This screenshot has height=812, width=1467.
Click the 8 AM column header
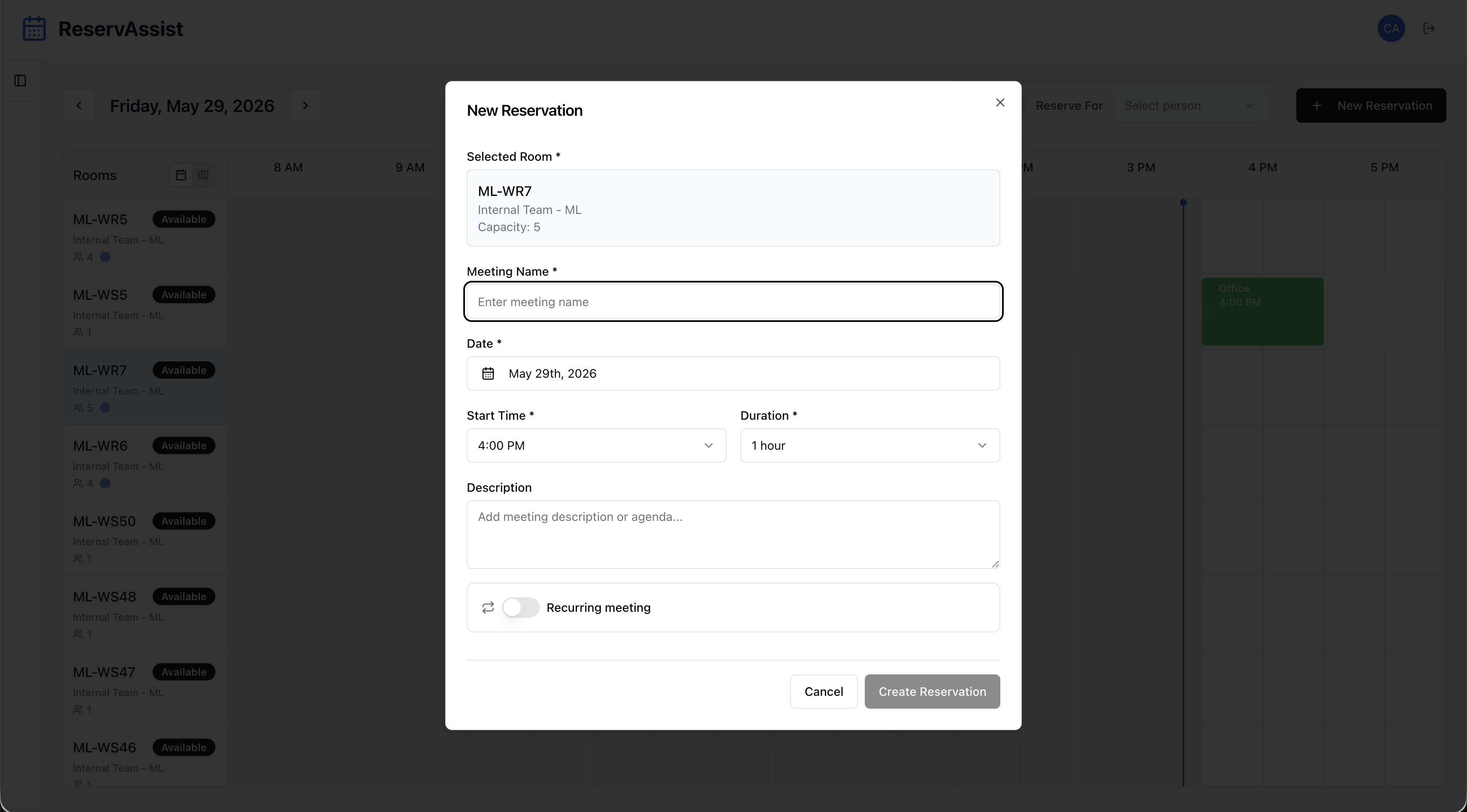point(288,167)
